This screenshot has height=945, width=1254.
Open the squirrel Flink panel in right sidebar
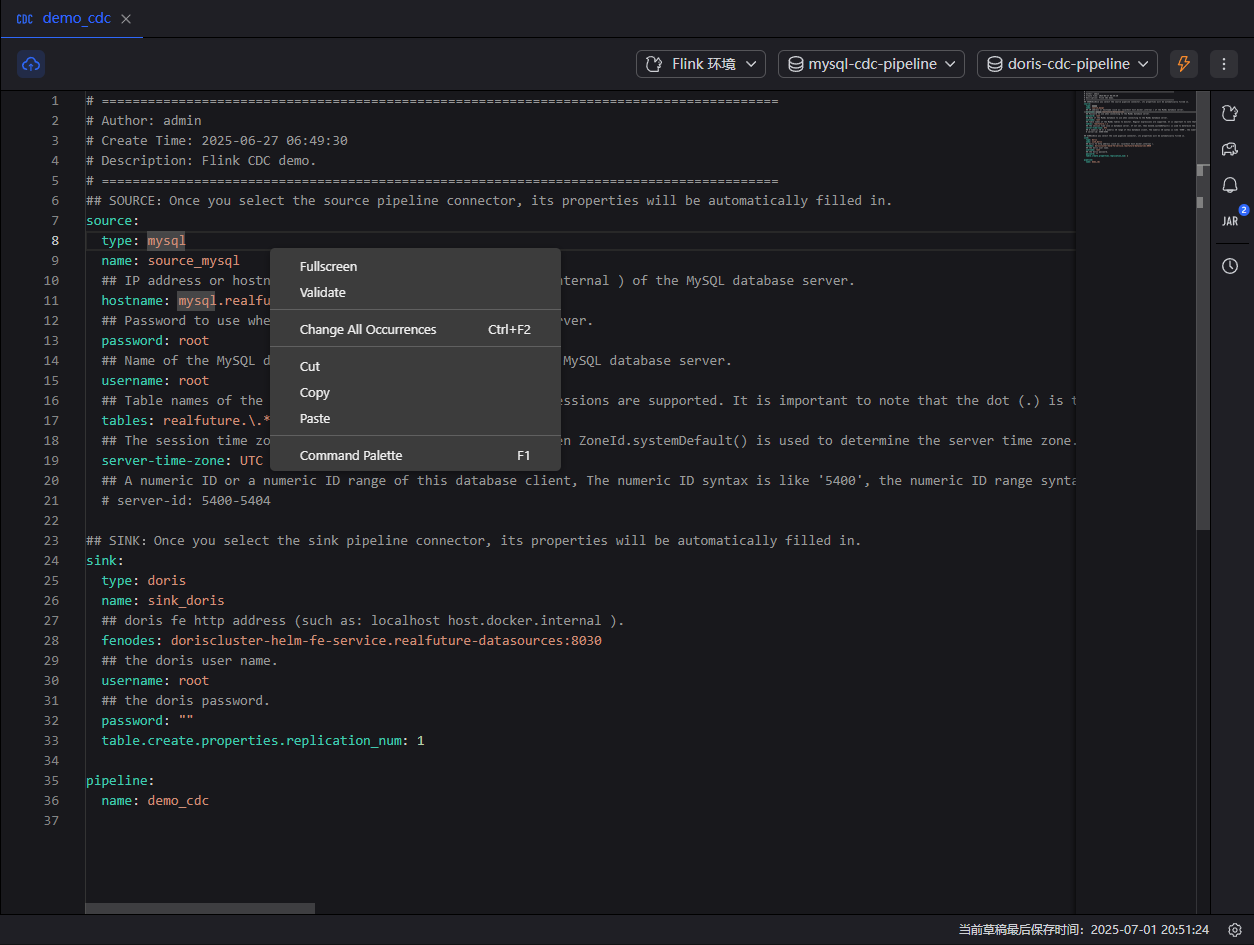pyautogui.click(x=1230, y=114)
